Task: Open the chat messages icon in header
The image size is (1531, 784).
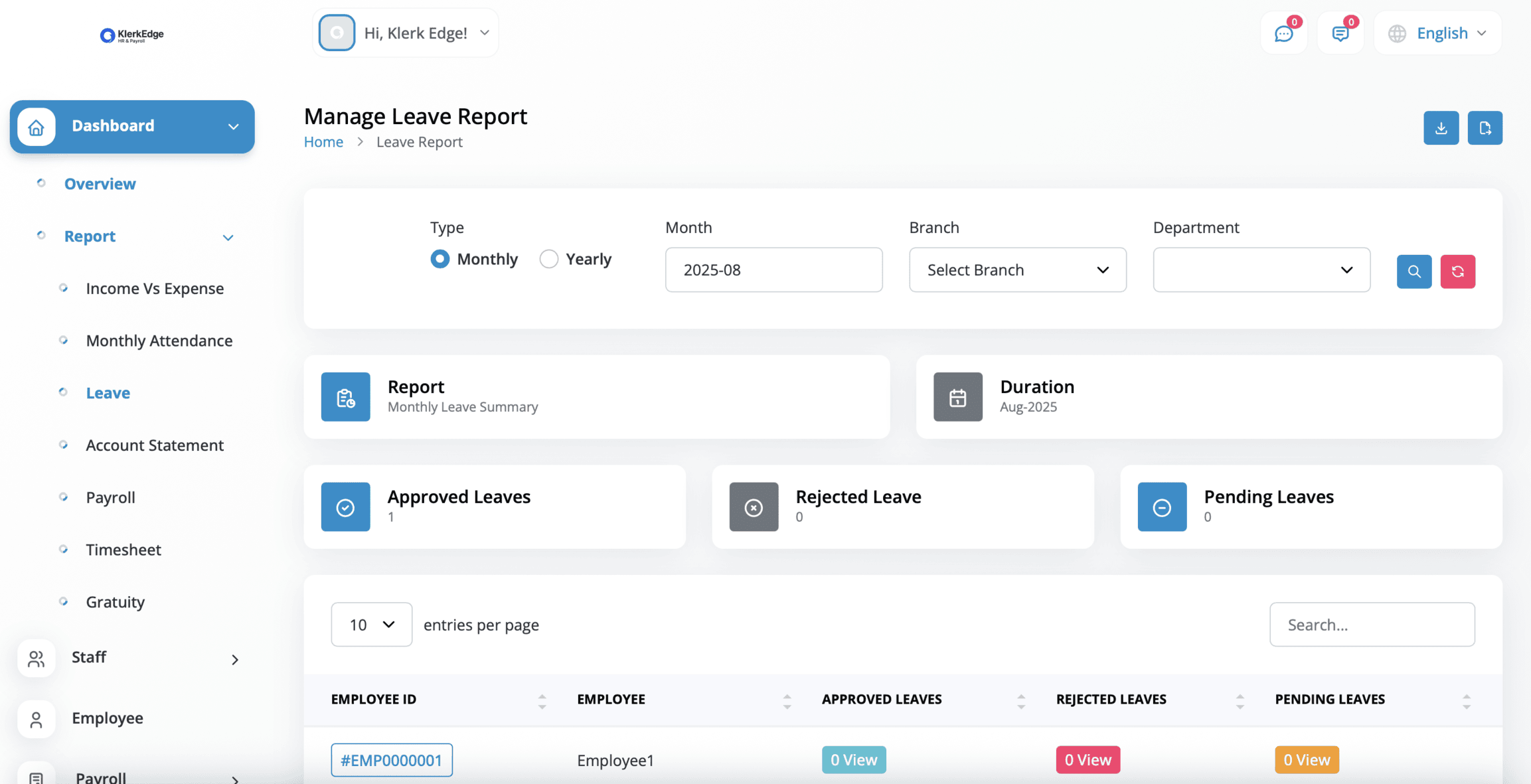Action: [x=1283, y=33]
